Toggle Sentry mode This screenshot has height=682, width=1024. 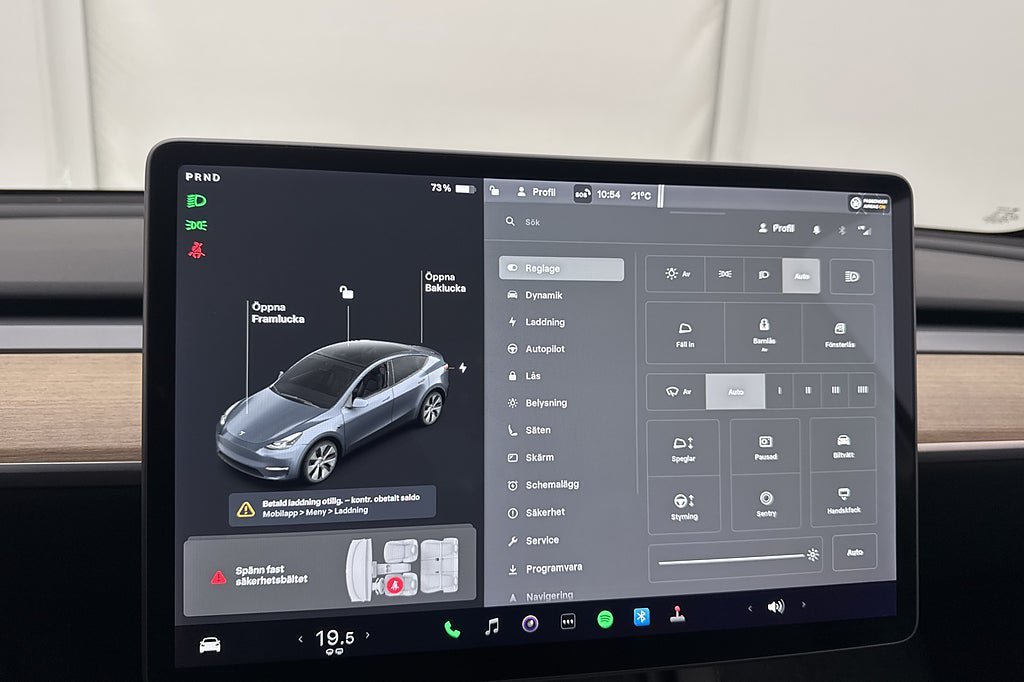pos(766,502)
